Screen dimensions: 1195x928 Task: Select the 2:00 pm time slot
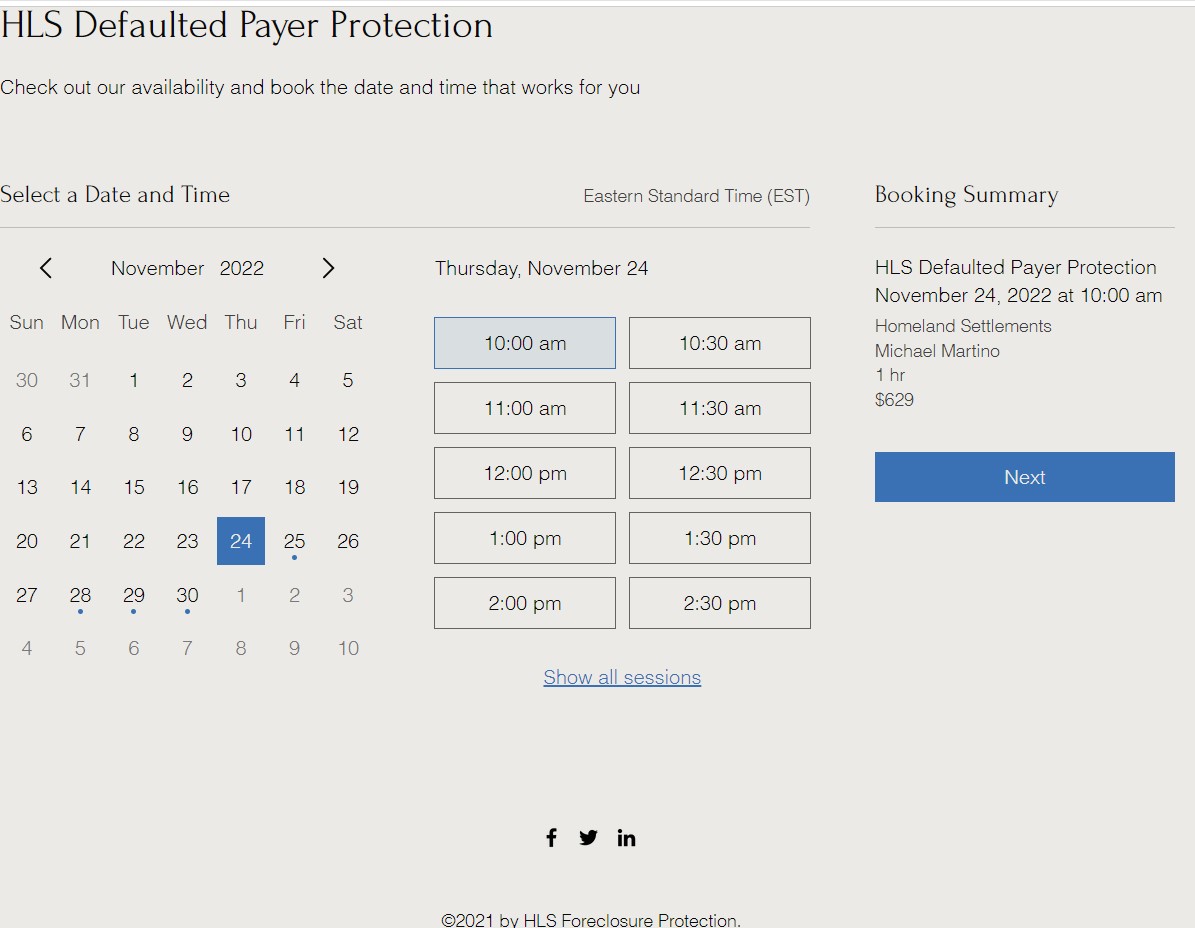click(524, 603)
